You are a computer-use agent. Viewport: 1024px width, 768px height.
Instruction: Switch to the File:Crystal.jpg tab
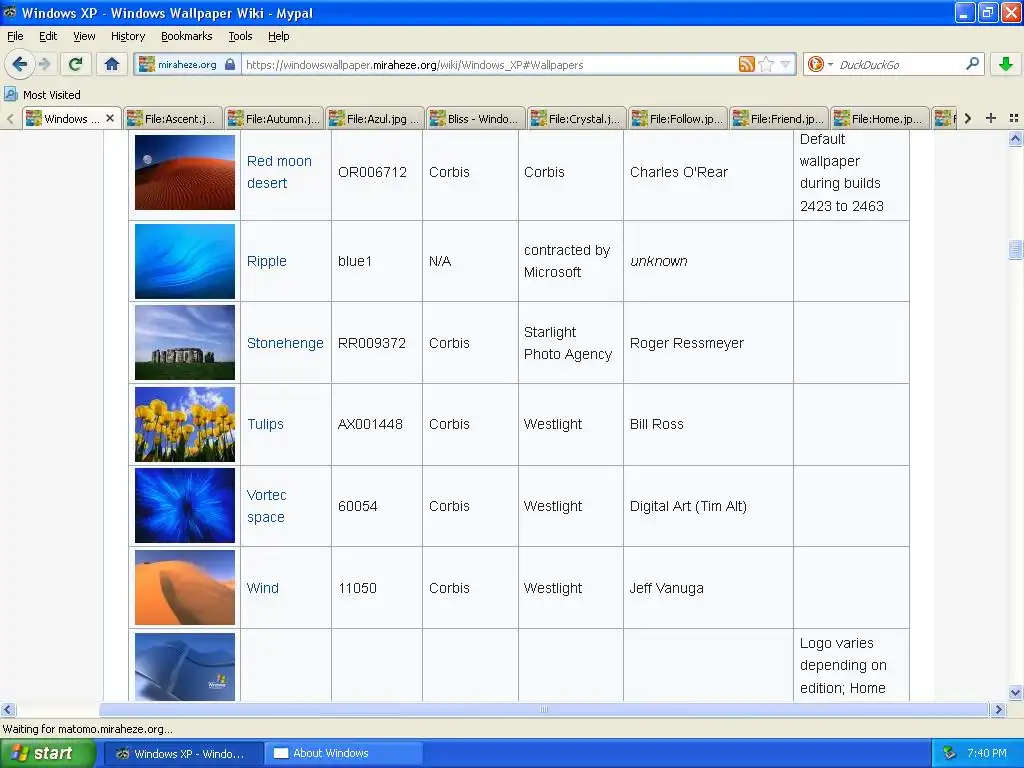577,119
